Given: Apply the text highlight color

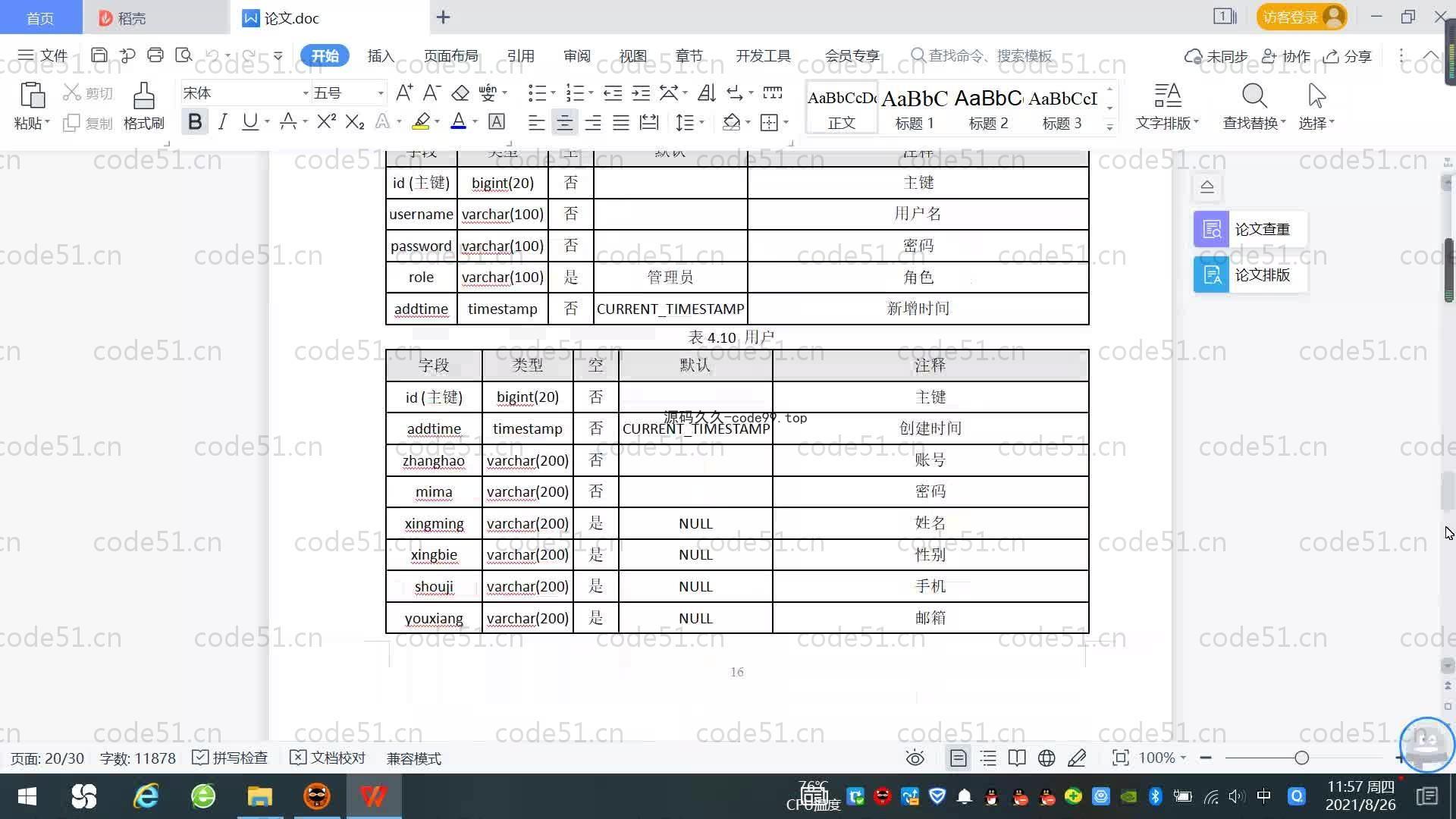Looking at the screenshot, I should 422,122.
